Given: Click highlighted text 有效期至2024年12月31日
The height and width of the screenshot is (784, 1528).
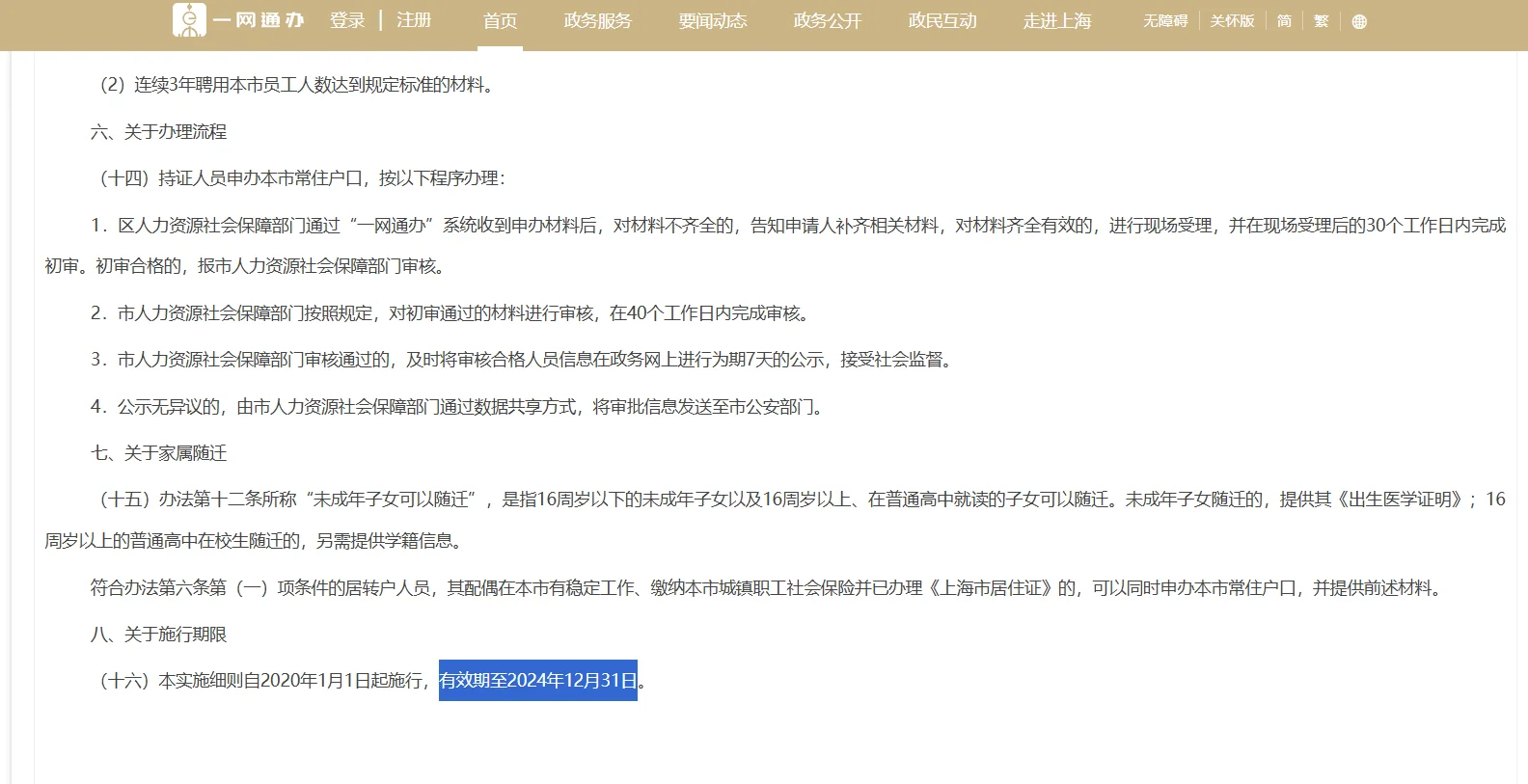Looking at the screenshot, I should pyautogui.click(x=538, y=680).
